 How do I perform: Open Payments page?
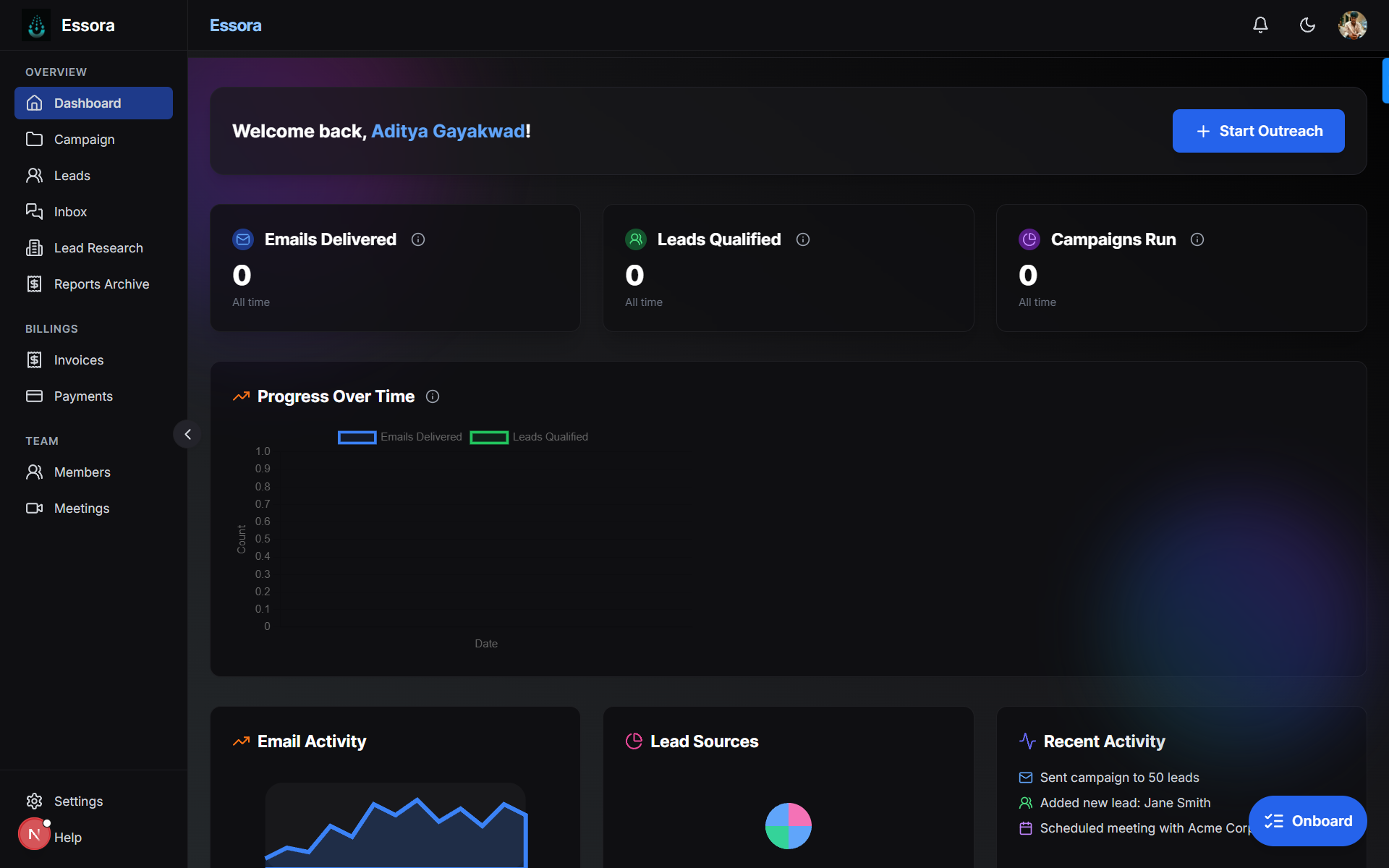93,396
